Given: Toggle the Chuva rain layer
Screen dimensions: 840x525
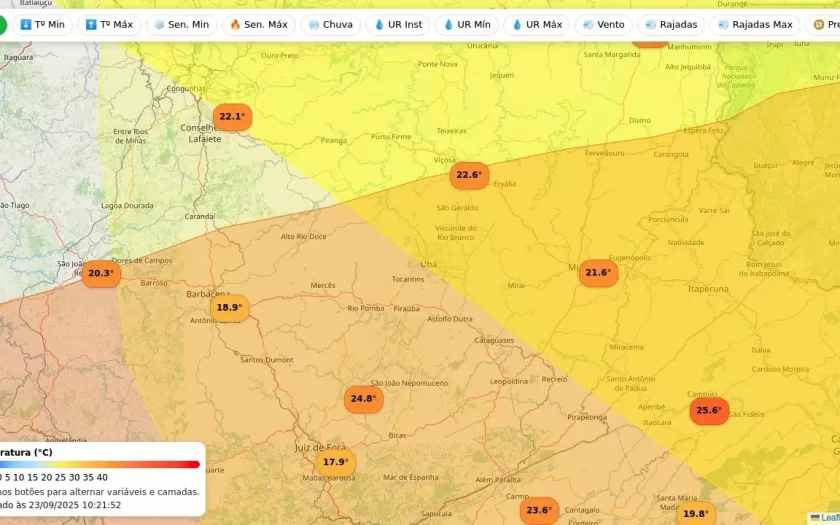Looking at the screenshot, I should click(331, 24).
